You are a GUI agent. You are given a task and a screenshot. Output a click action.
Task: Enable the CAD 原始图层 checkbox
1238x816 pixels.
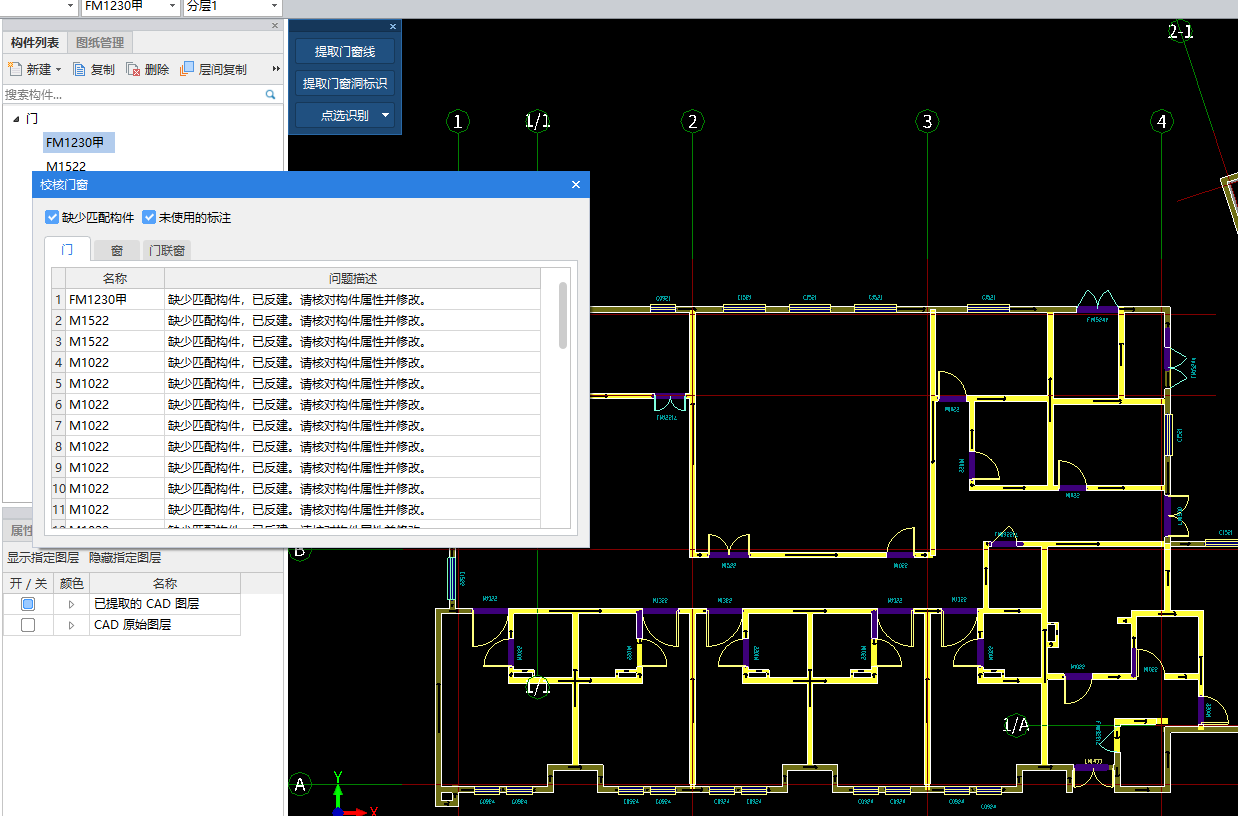click(x=28, y=625)
